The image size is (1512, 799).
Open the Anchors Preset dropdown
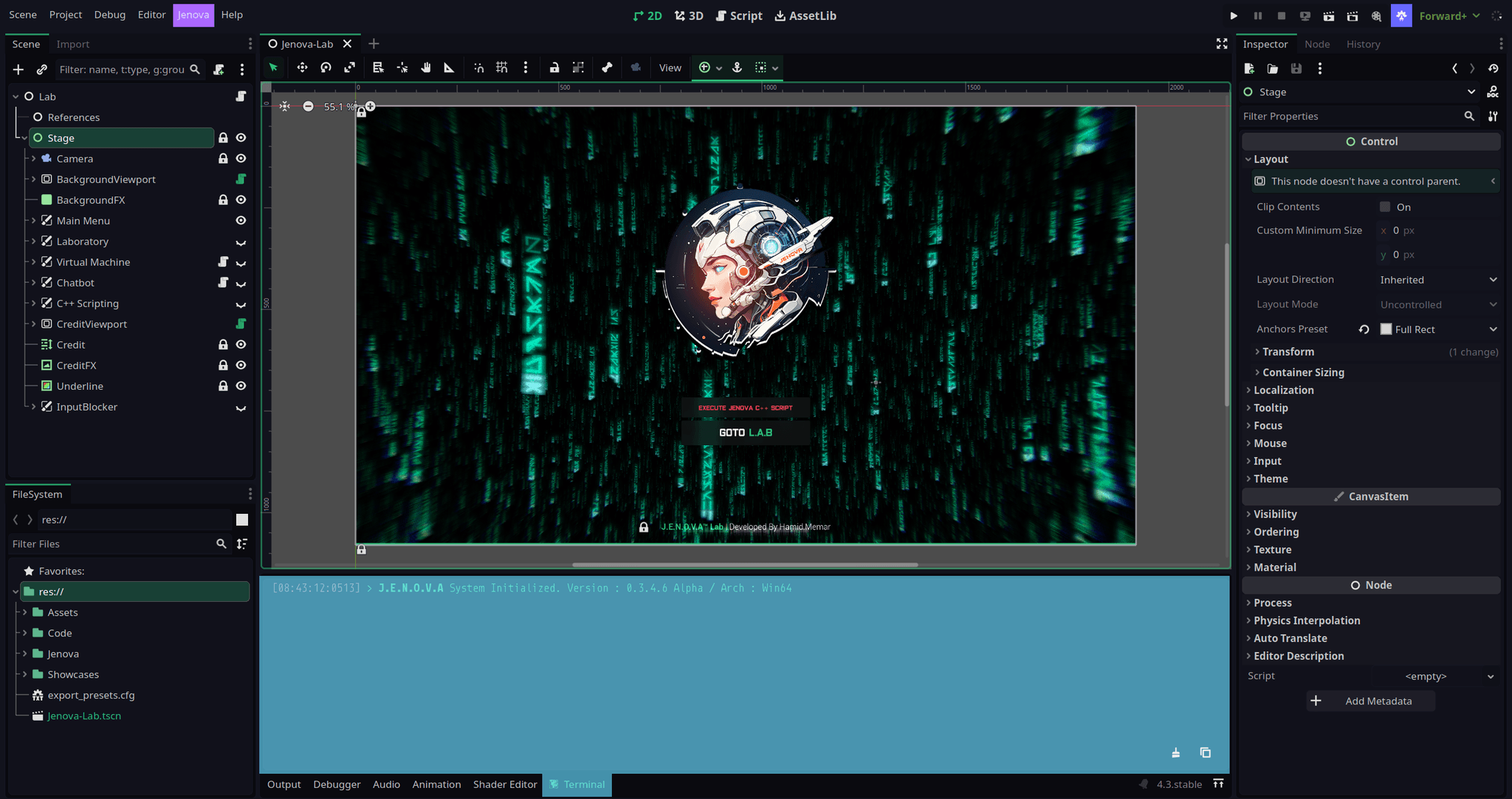tap(1439, 329)
